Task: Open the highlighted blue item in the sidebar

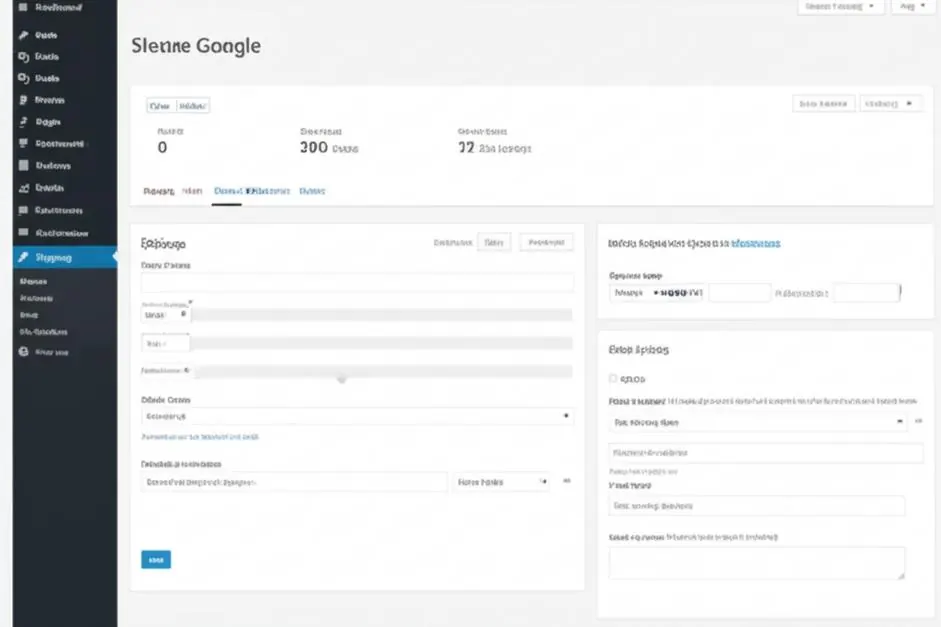Action: click(x=65, y=257)
